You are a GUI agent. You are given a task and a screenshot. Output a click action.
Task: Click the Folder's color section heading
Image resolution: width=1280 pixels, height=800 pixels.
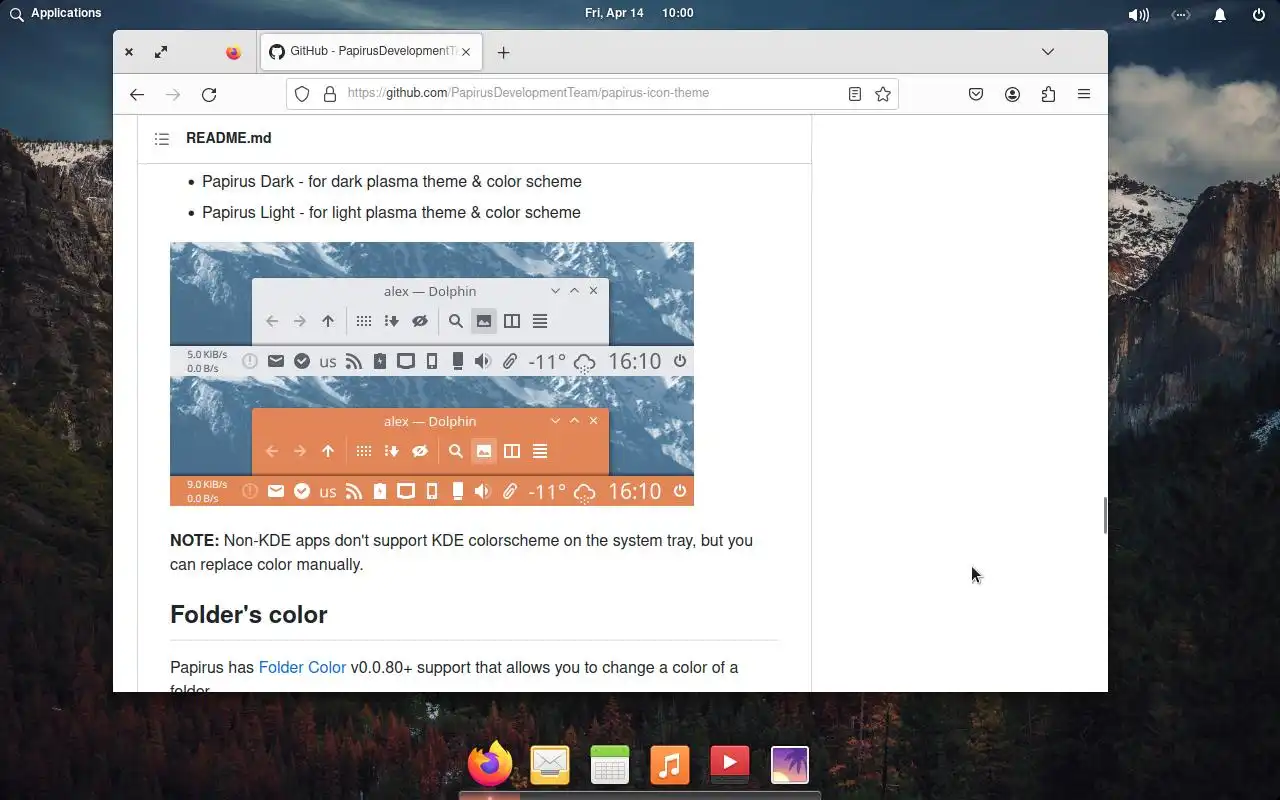[249, 614]
